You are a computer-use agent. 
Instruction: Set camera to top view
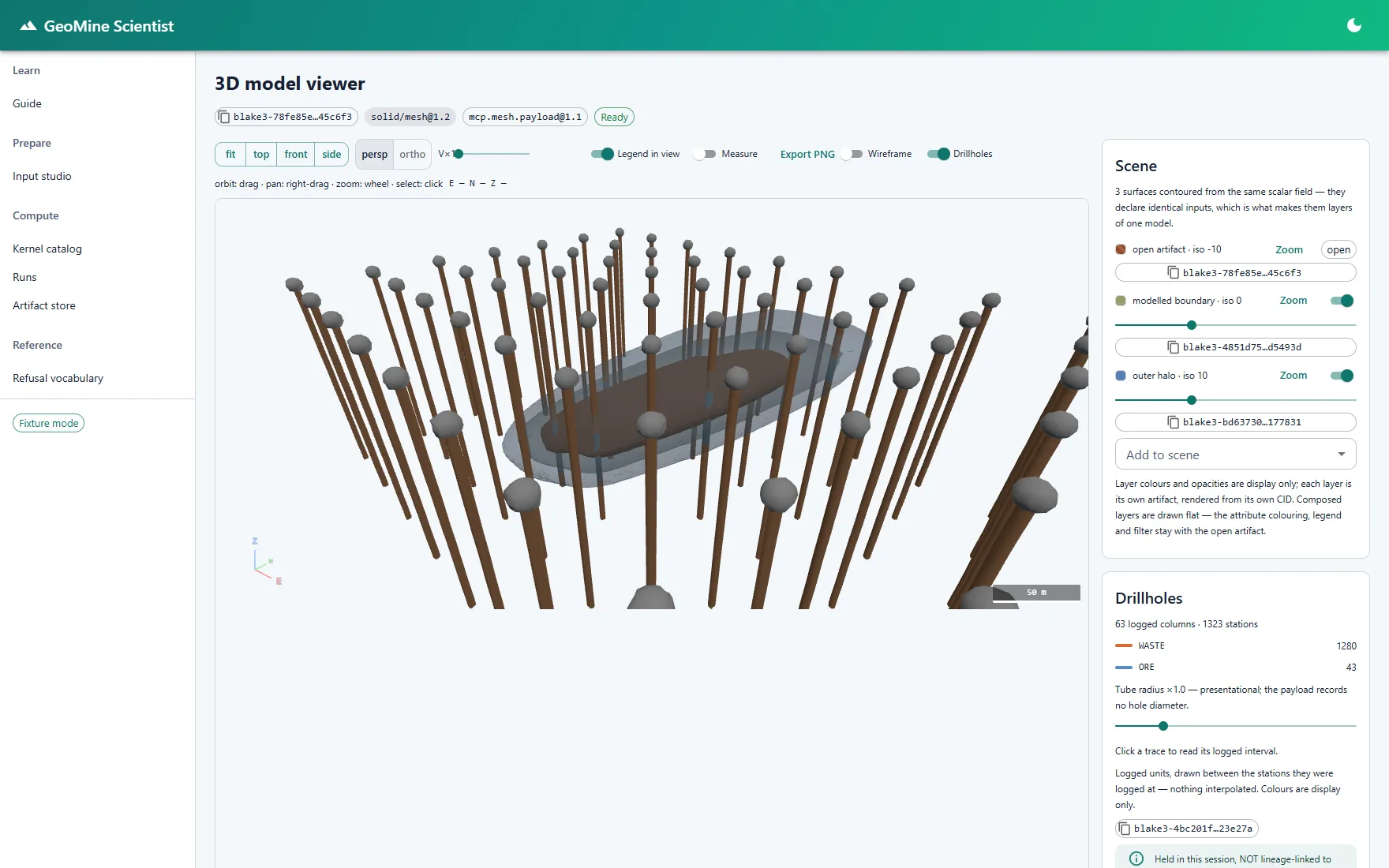pyautogui.click(x=261, y=154)
